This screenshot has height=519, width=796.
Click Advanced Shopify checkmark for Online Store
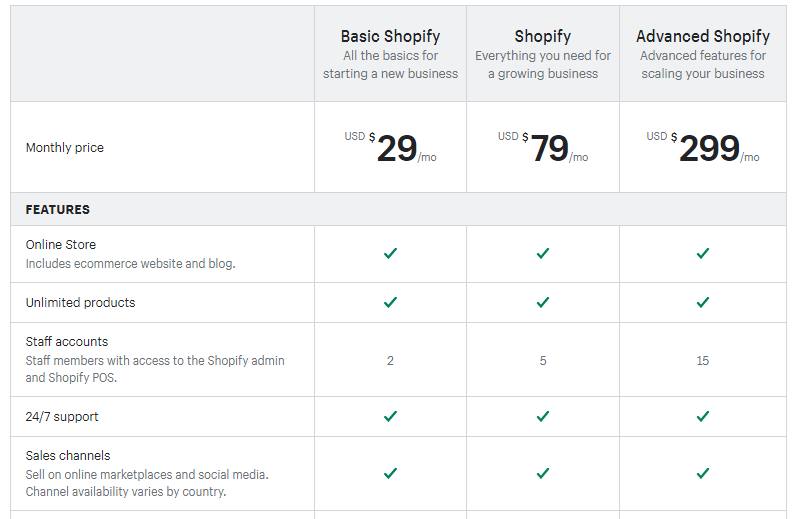703,253
